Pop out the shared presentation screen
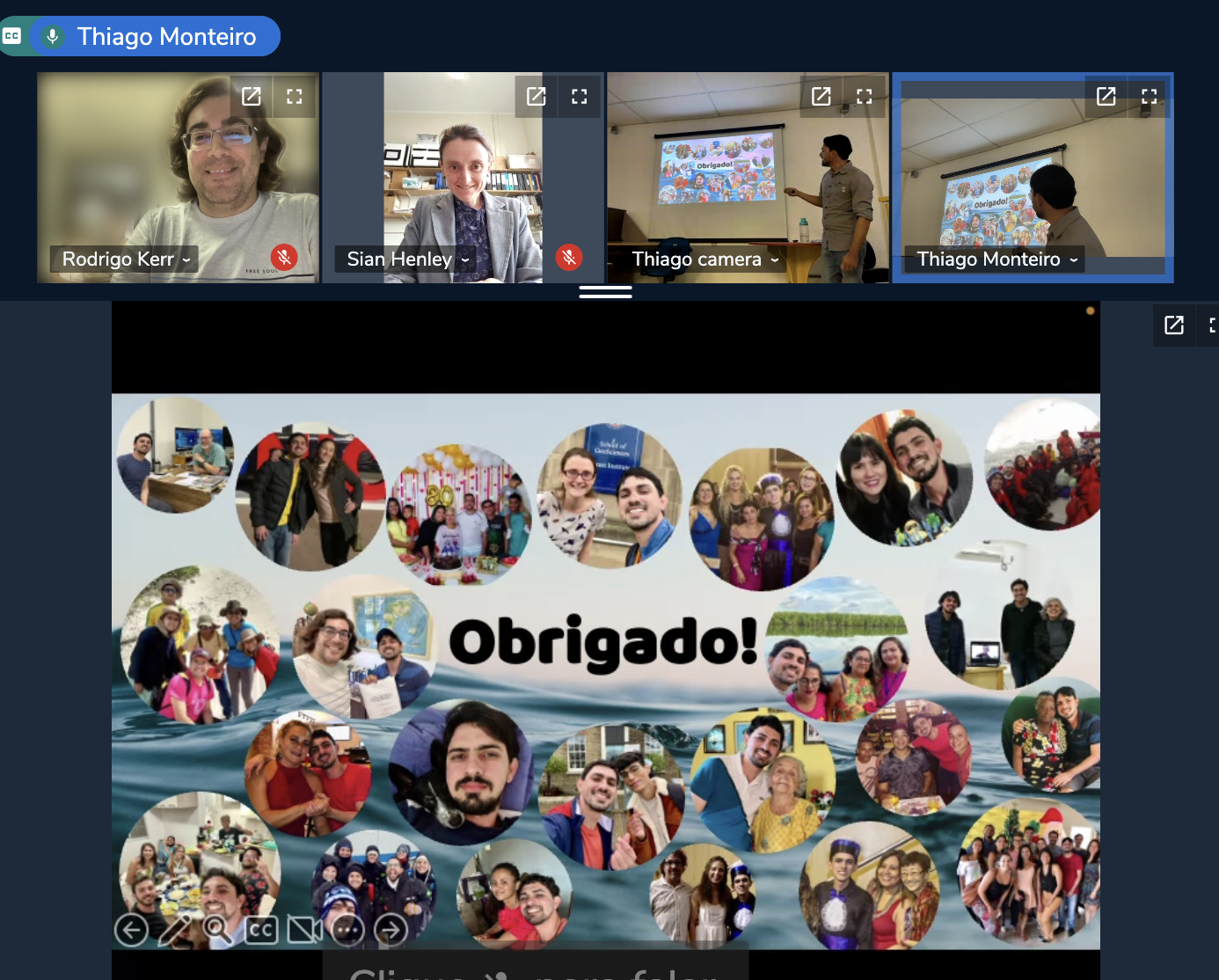 coord(1174,325)
